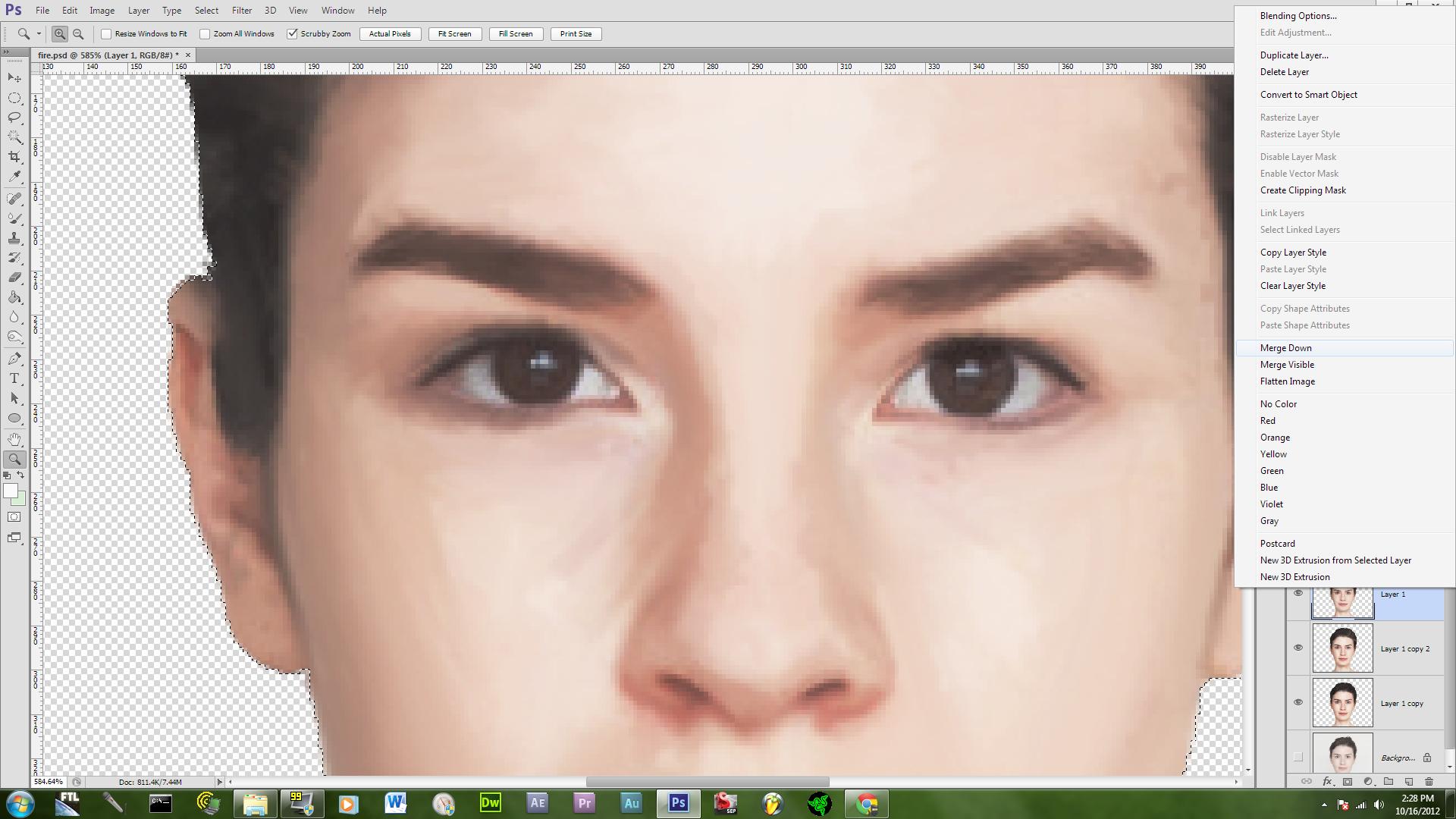Image resolution: width=1456 pixels, height=819 pixels.
Task: Expand the toolbox double-arrow
Action: pos(6,52)
